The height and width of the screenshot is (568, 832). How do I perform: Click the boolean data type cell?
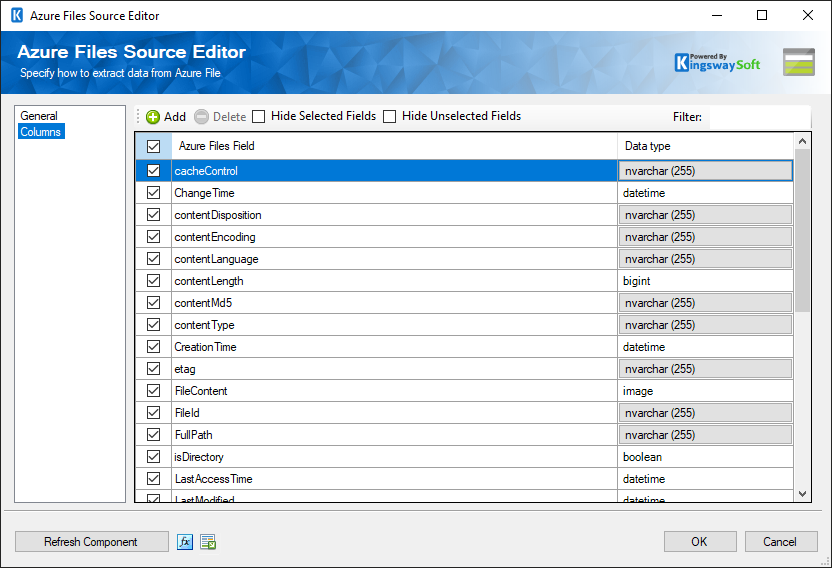pos(705,457)
